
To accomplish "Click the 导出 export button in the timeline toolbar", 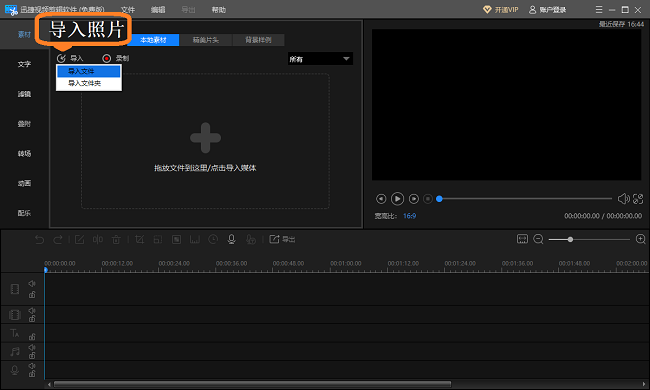I will (282, 239).
